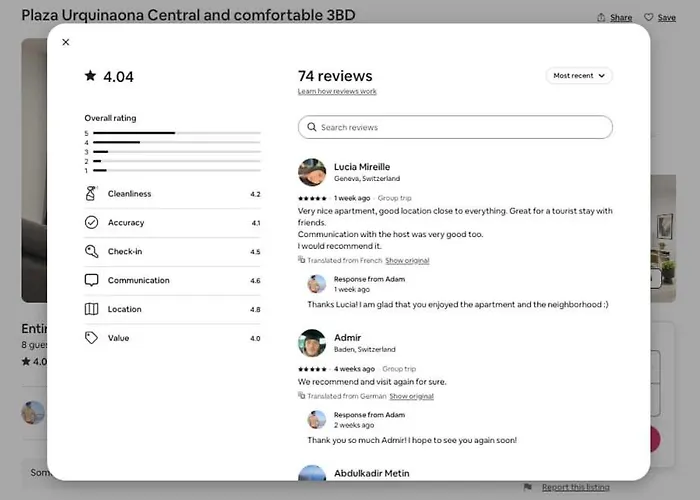Screen dimensions: 700x500
Task: Click the 5-star rating bar
Action: click(x=177, y=133)
